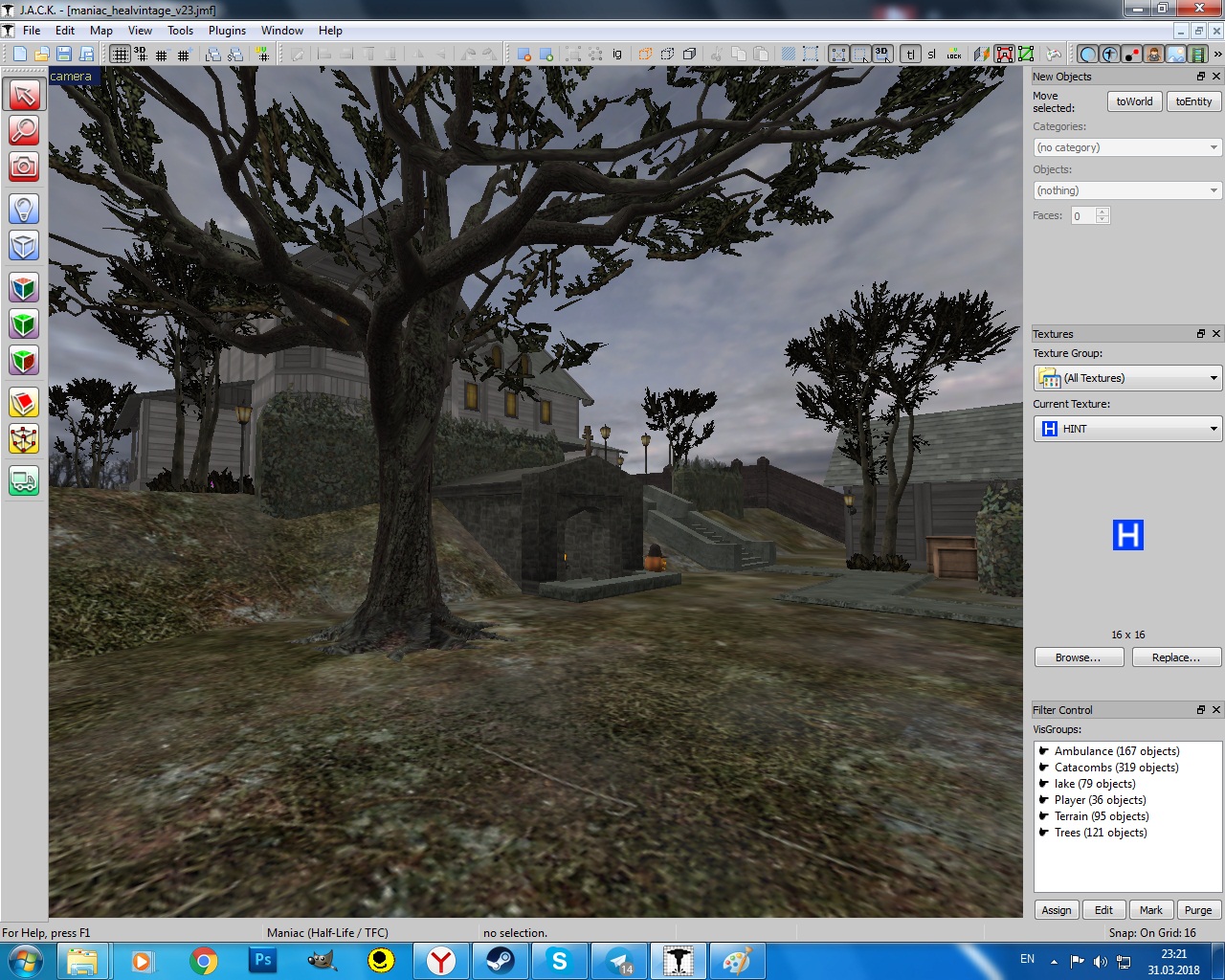Click the Group objects icon

click(x=571, y=54)
